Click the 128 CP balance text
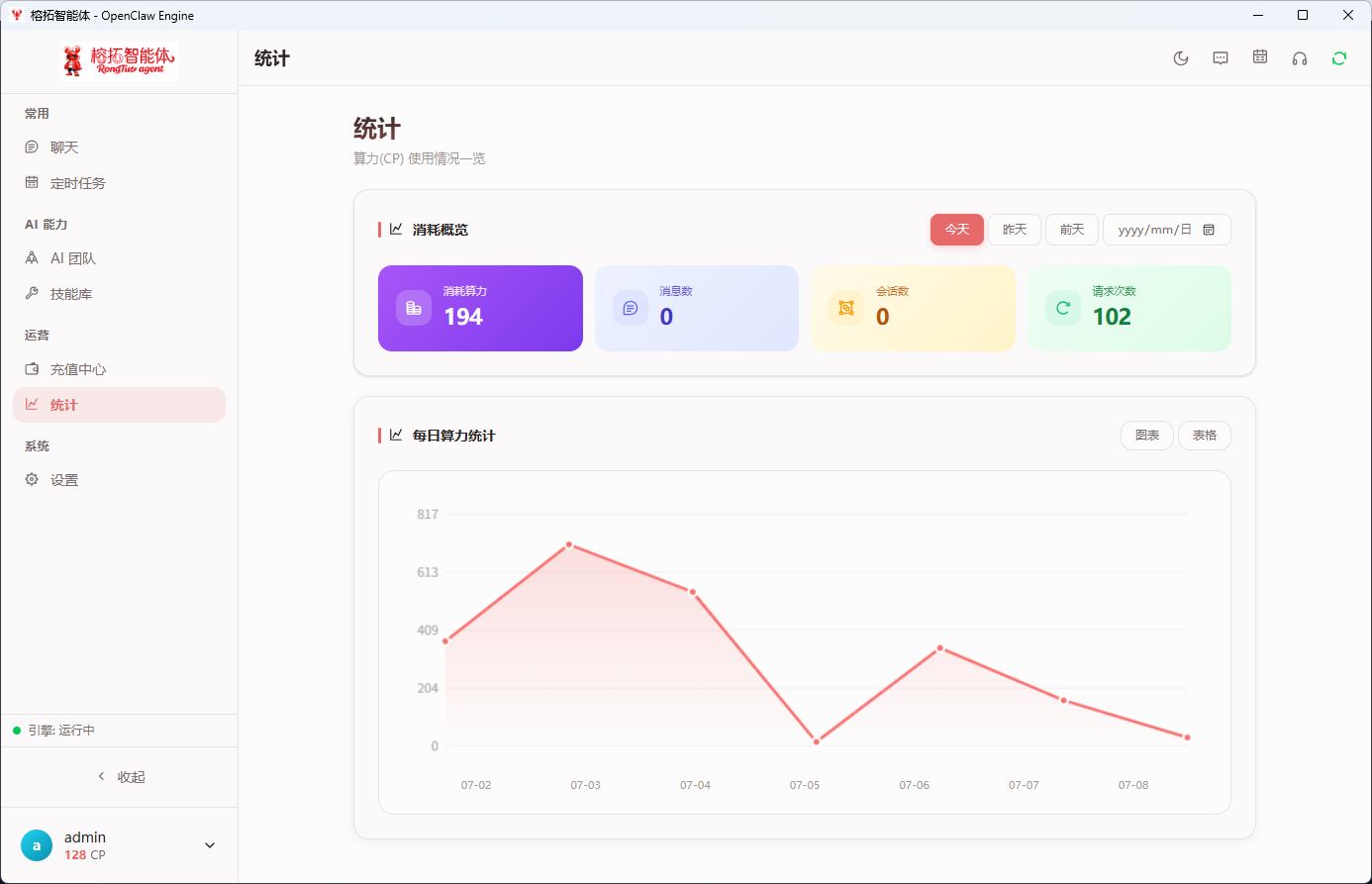 [x=85, y=855]
